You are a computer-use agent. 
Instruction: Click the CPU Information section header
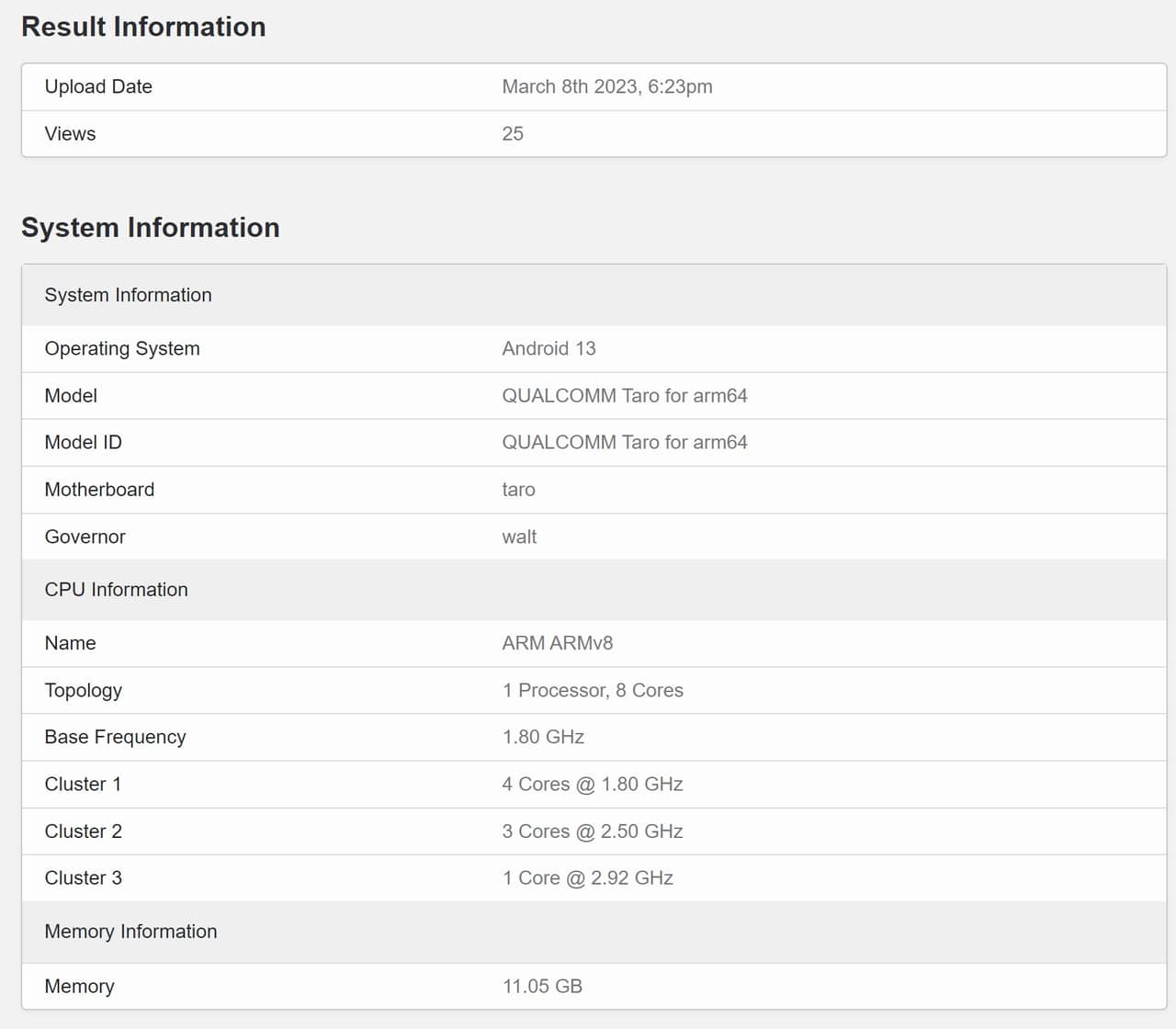(116, 590)
